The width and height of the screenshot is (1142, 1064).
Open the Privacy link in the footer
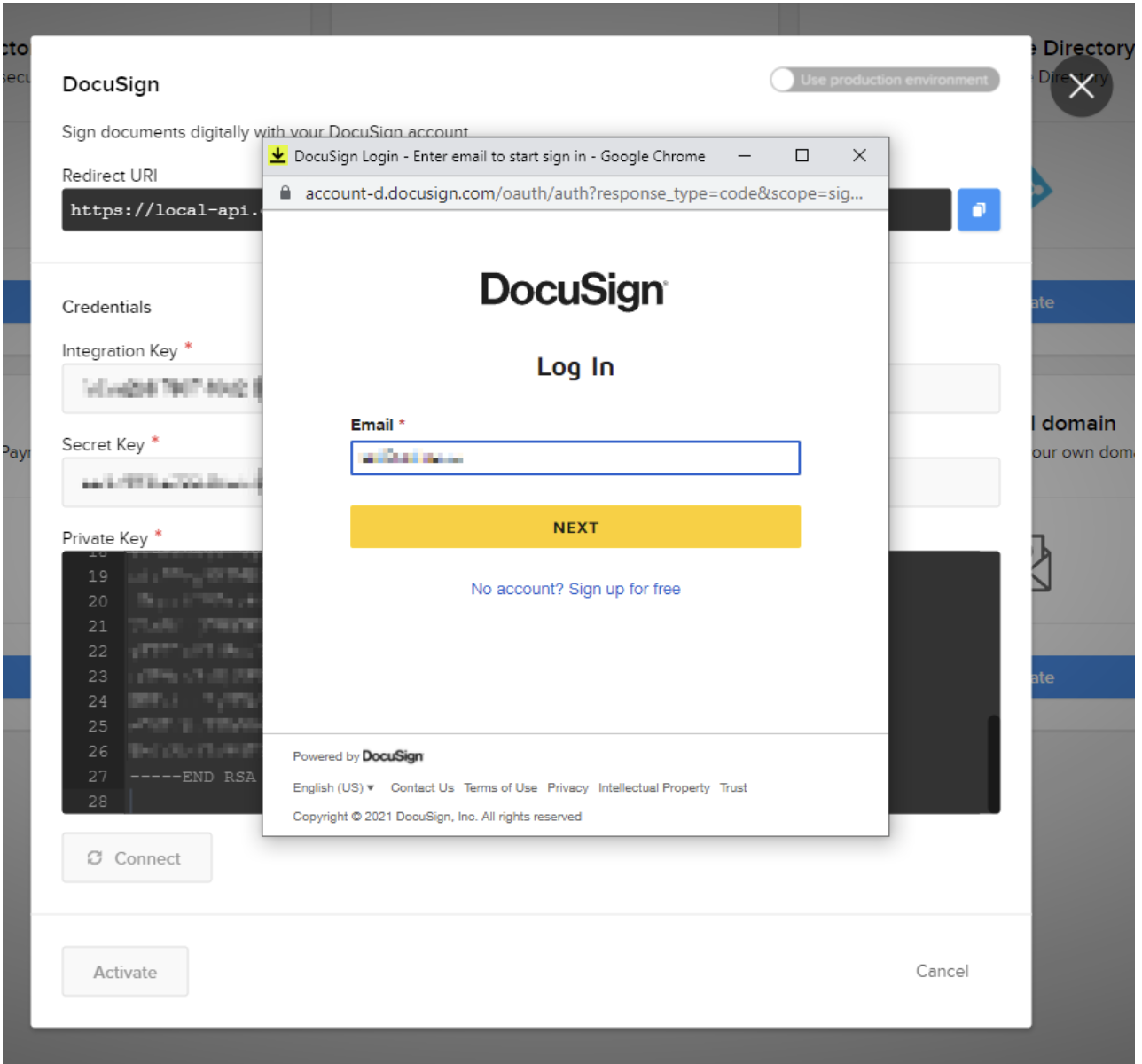[568, 787]
